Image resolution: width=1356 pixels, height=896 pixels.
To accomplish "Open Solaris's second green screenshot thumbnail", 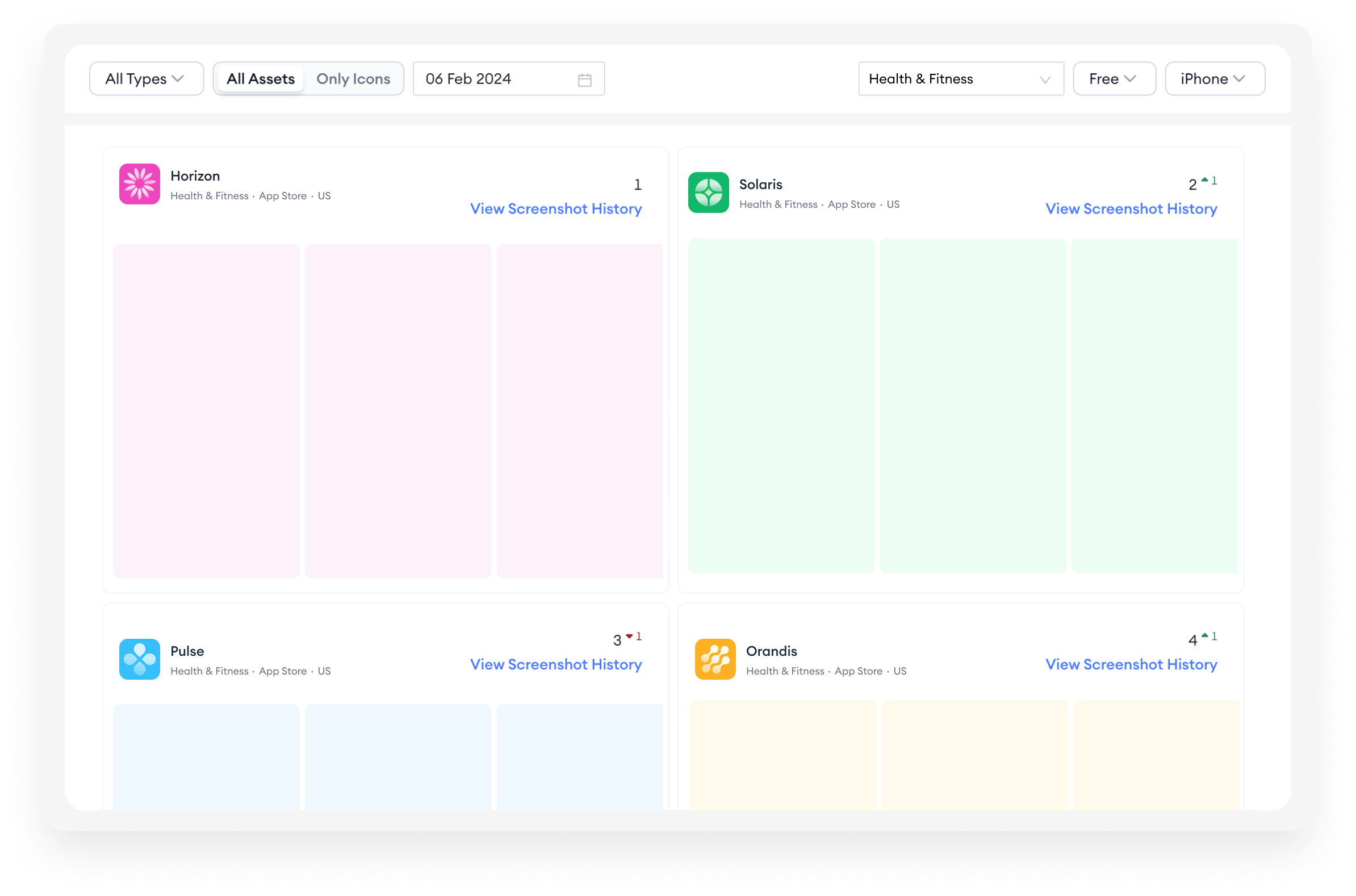I will (973, 406).
